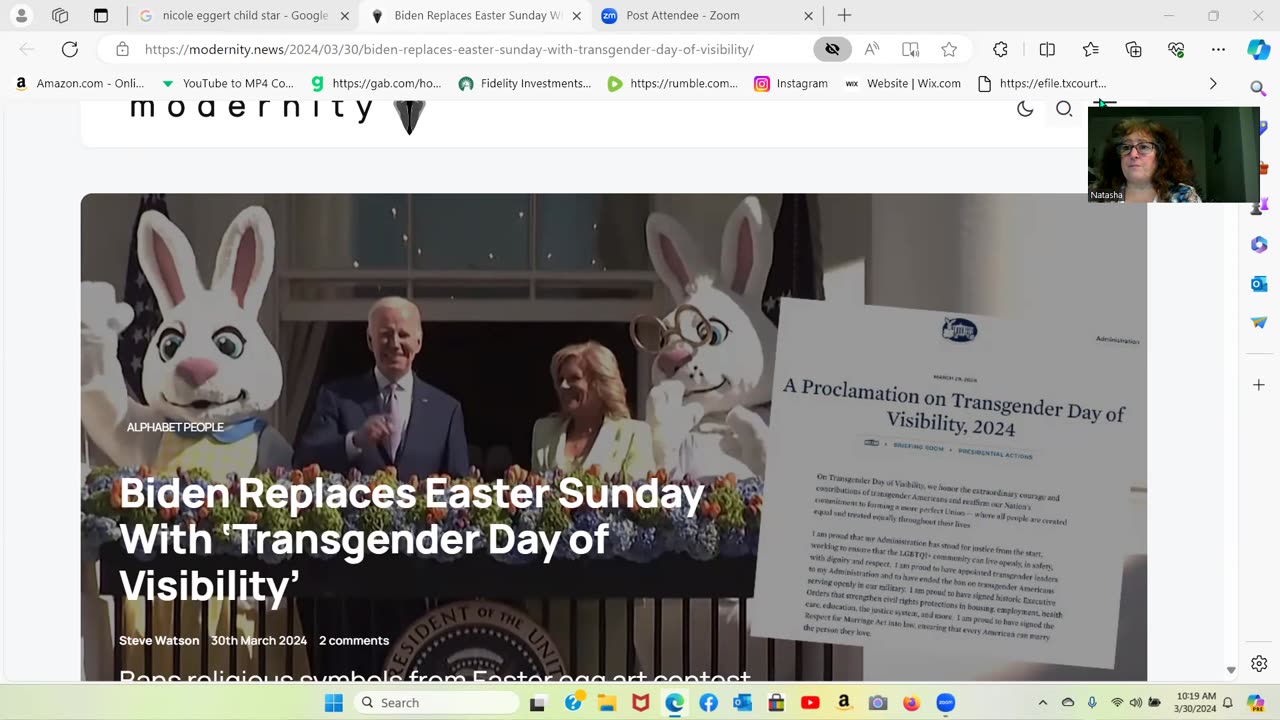
Task: View site information lock icon
Action: (x=122, y=49)
